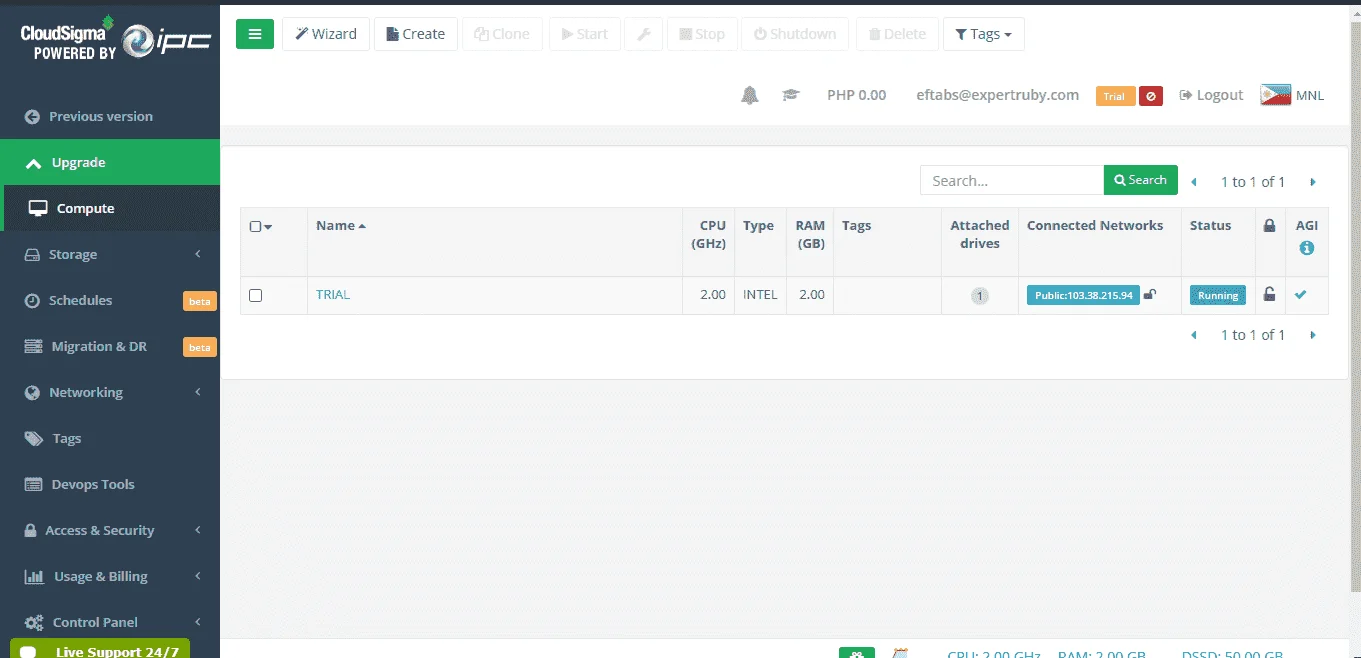Select Upgrade in the sidebar
Viewport: 1361px width, 658px height.
(110, 162)
